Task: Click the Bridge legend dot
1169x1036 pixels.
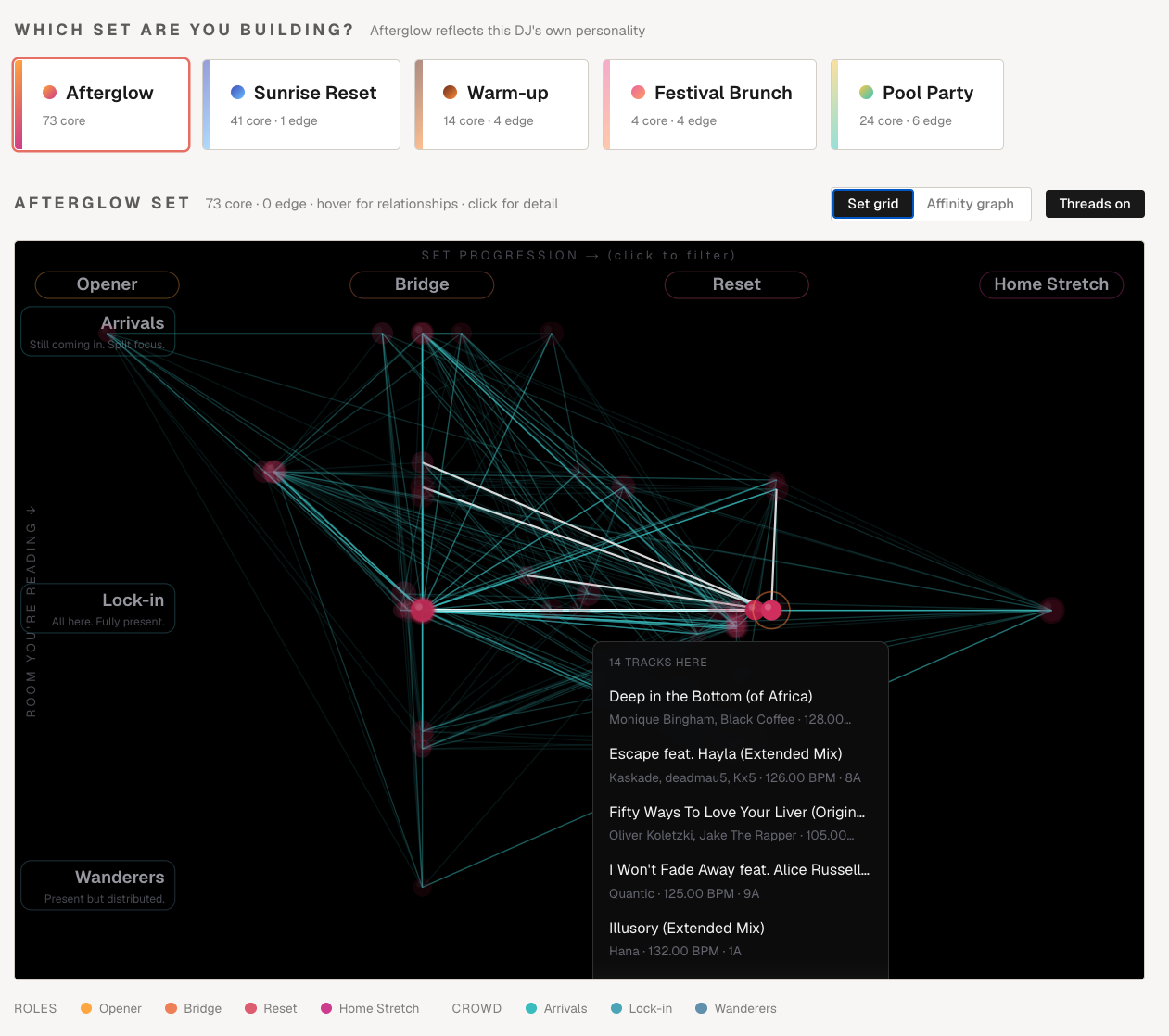Action: click(171, 1008)
